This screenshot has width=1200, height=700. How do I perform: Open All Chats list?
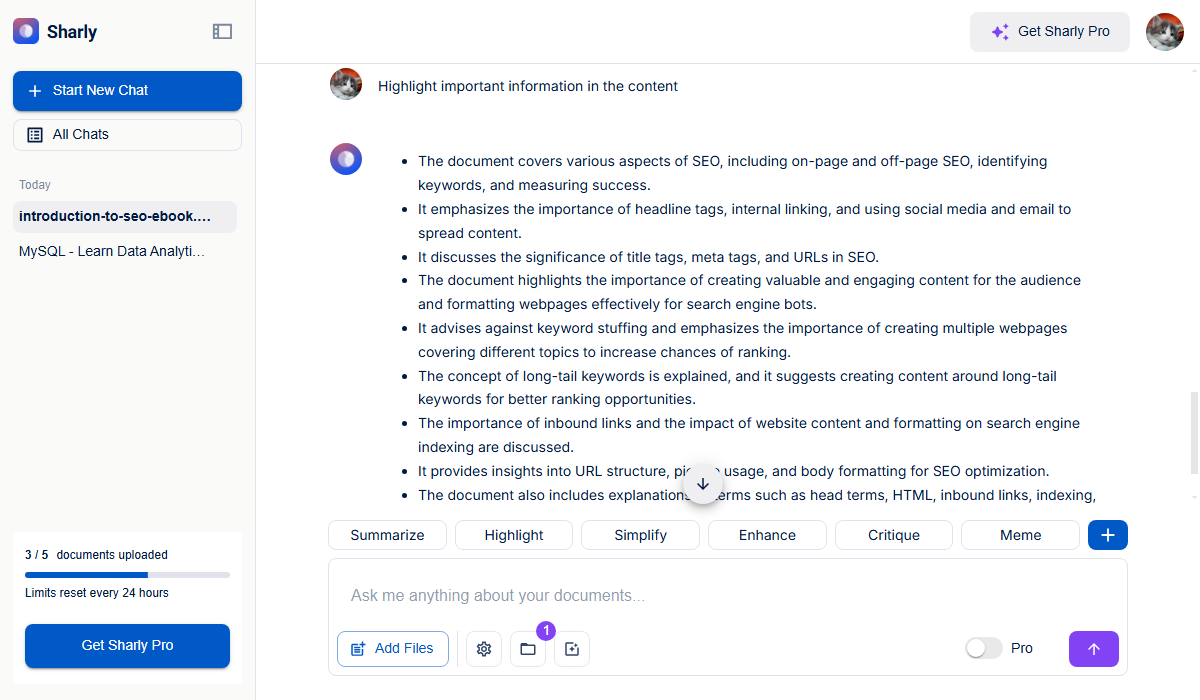click(x=127, y=134)
